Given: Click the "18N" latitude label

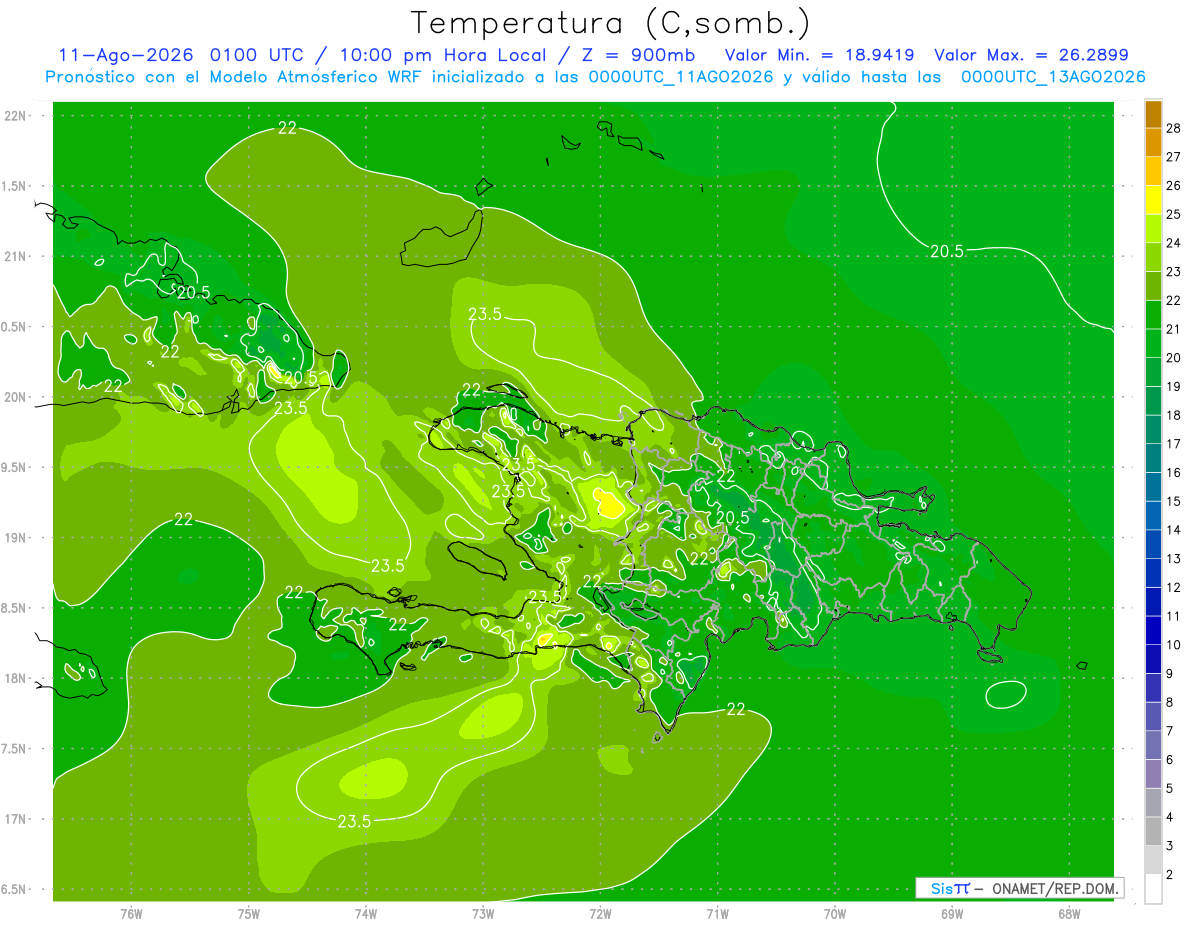Looking at the screenshot, I should (x=16, y=678).
